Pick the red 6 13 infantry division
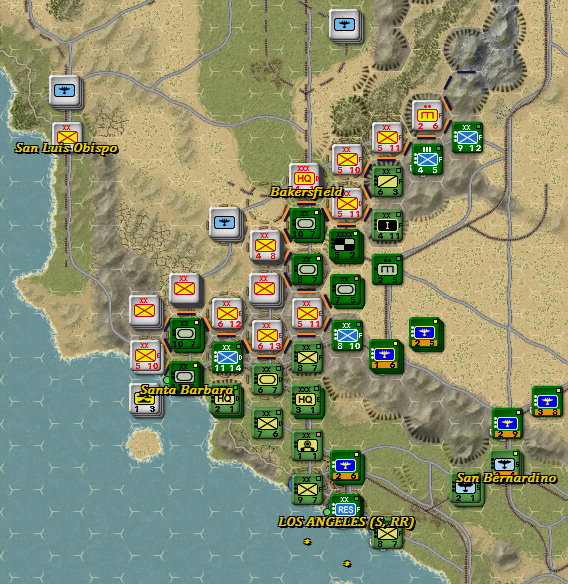568x584 pixels. coord(267,336)
